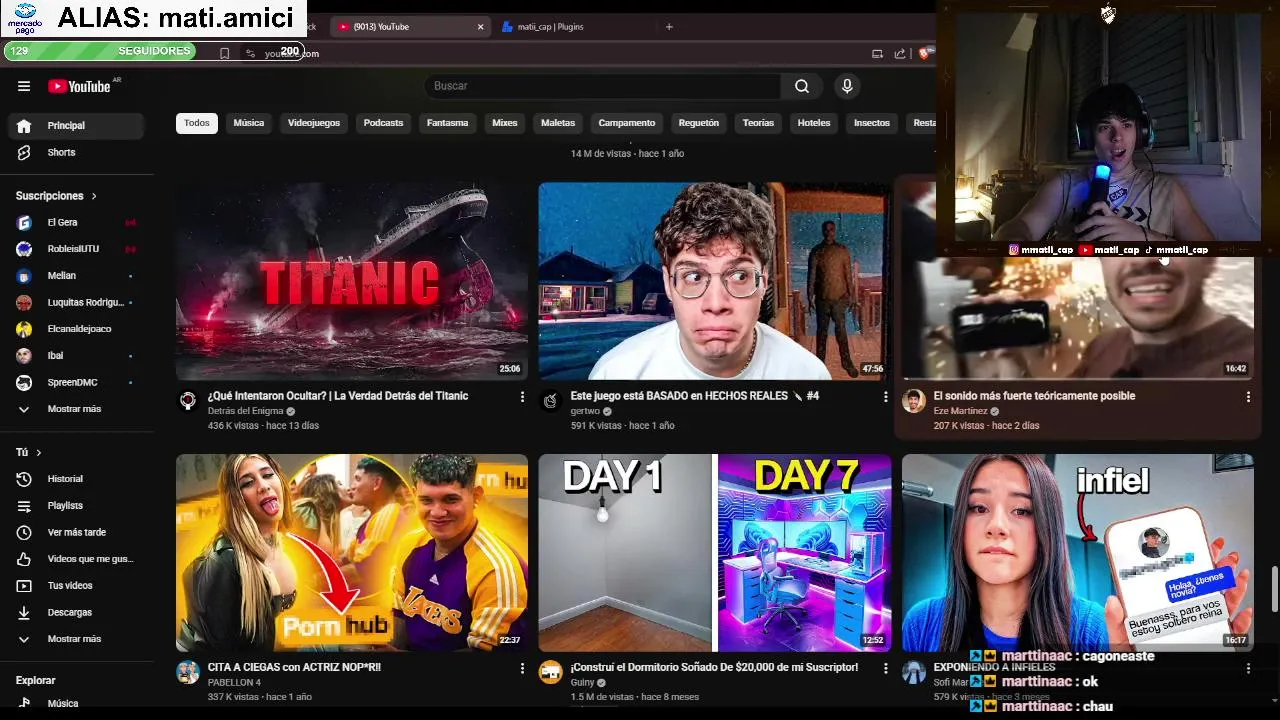Select the Hoteles filter chip

[814, 123]
